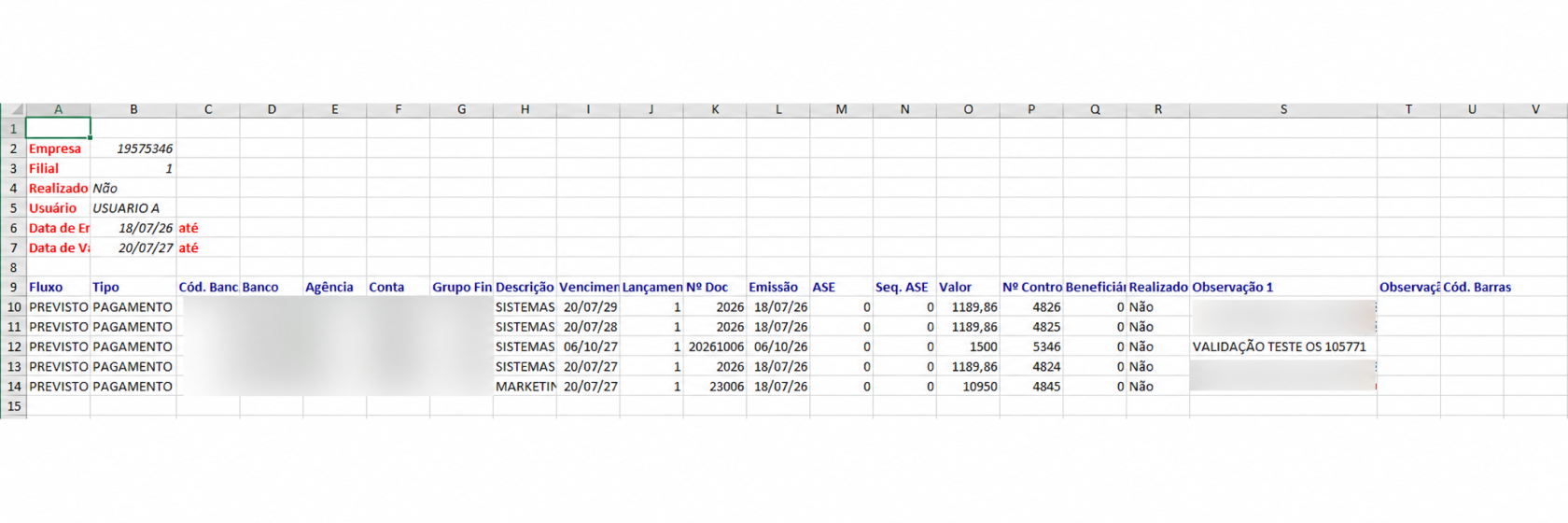Select row 9 header
Image resolution: width=1568 pixels, height=523 pixels.
[13, 287]
